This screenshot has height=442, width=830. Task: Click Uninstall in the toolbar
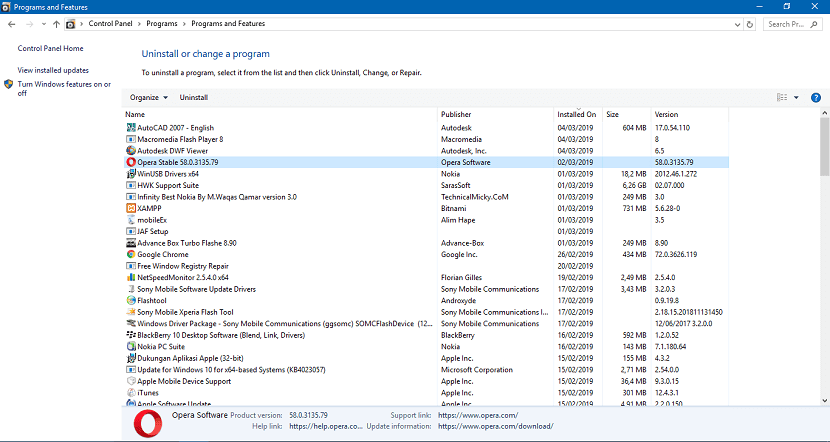point(194,97)
